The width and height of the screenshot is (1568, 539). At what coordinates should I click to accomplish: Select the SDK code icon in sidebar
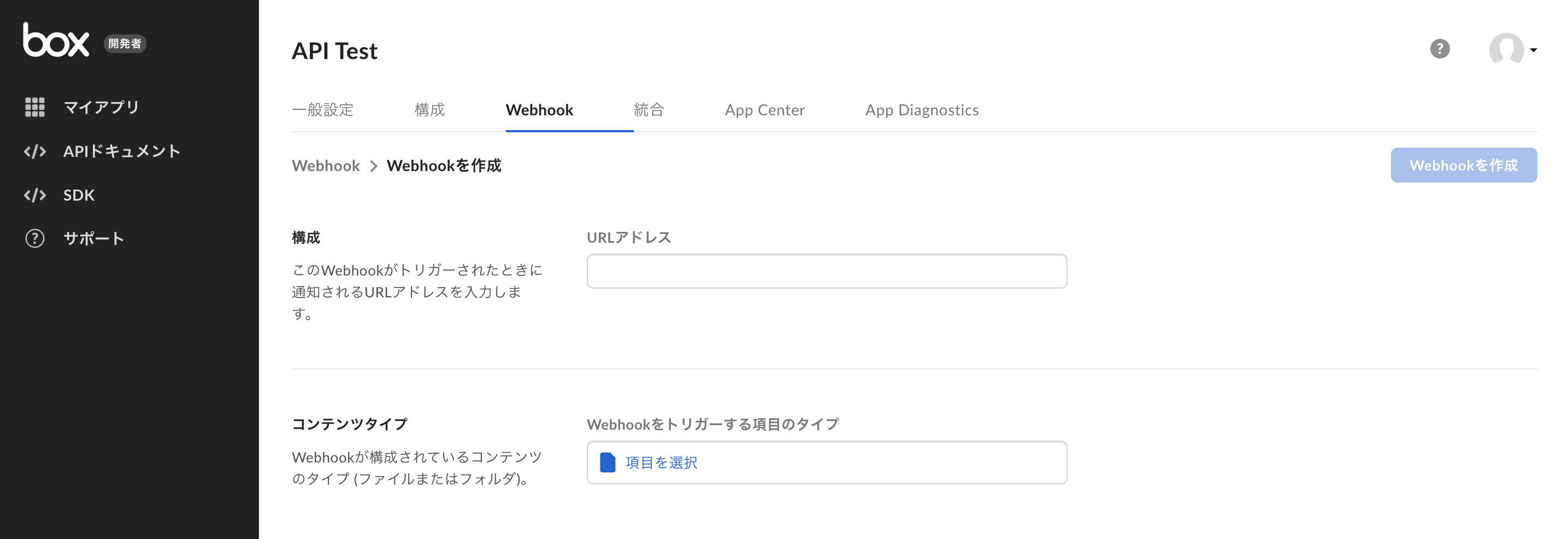click(x=35, y=195)
